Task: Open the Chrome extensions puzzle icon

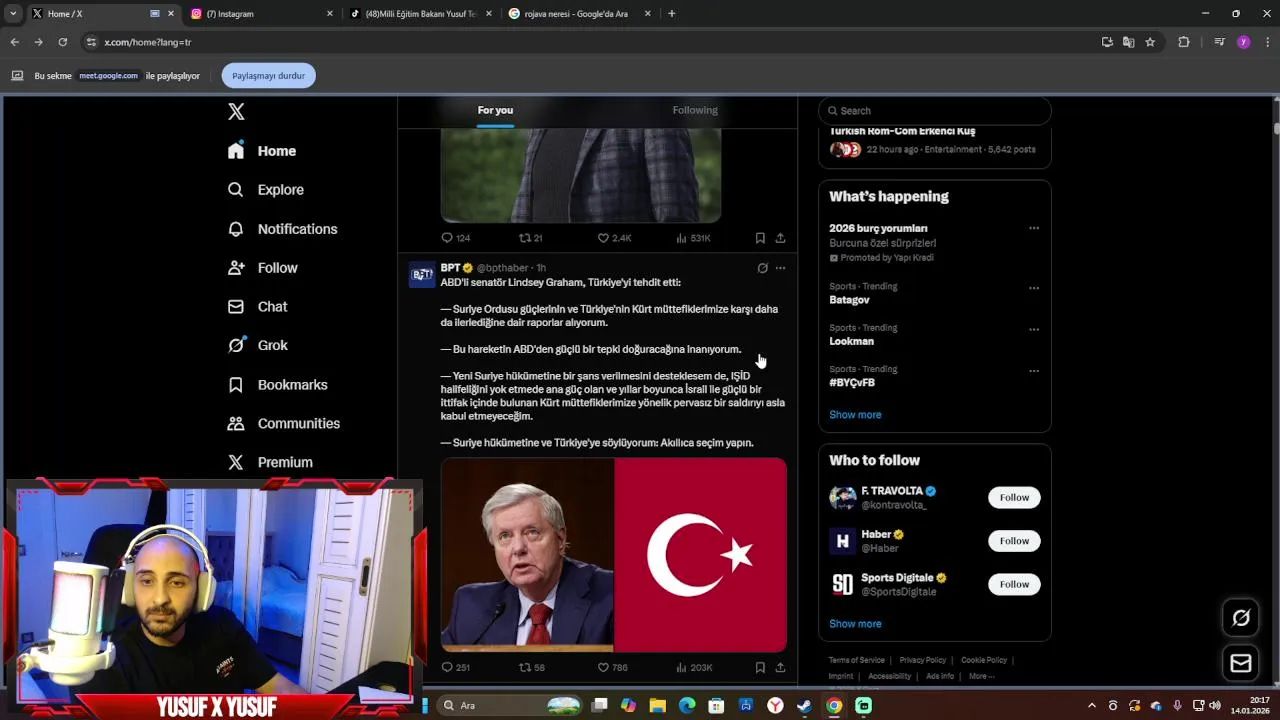Action: point(1184,42)
